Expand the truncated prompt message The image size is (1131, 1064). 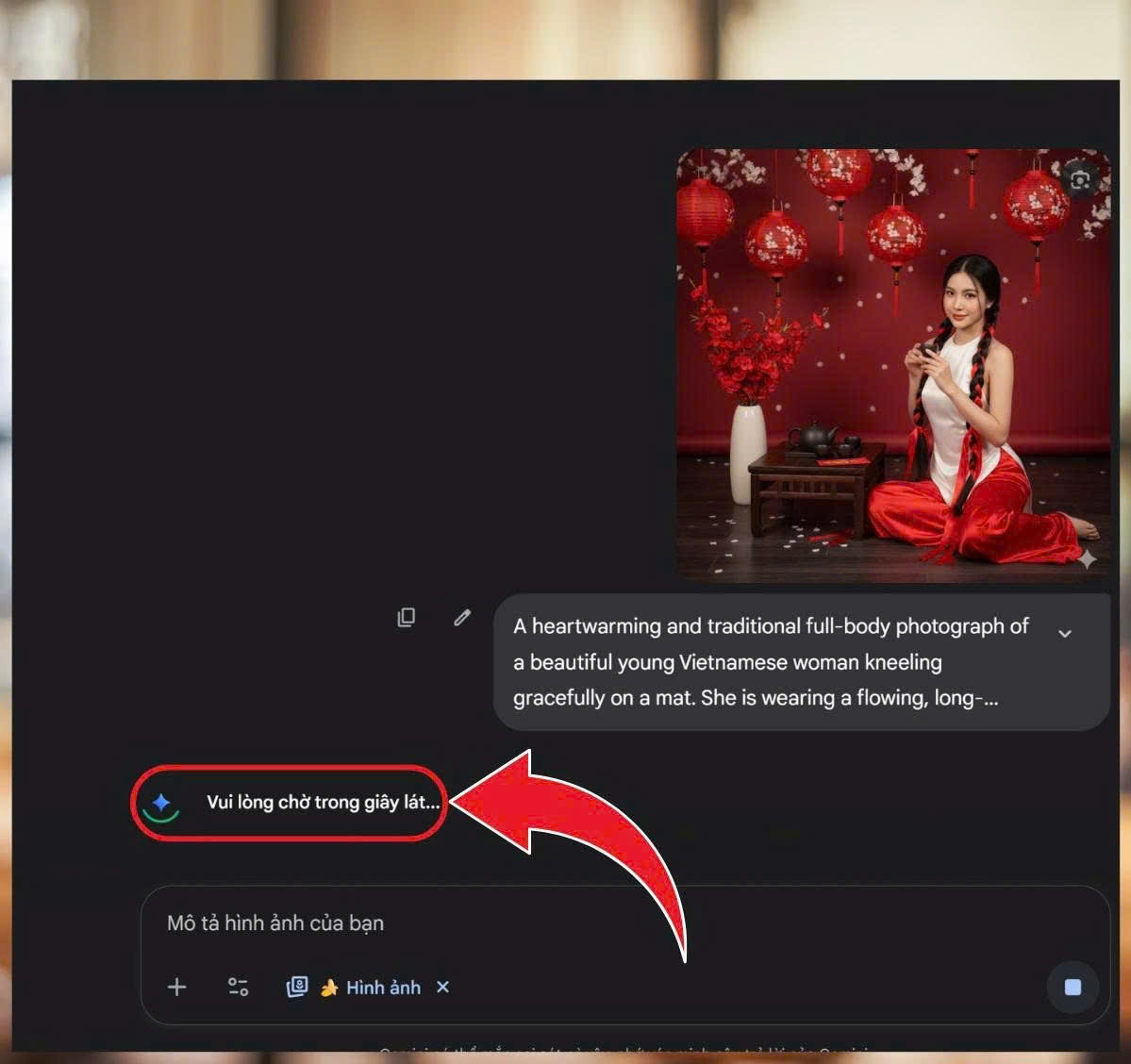coord(1065,633)
